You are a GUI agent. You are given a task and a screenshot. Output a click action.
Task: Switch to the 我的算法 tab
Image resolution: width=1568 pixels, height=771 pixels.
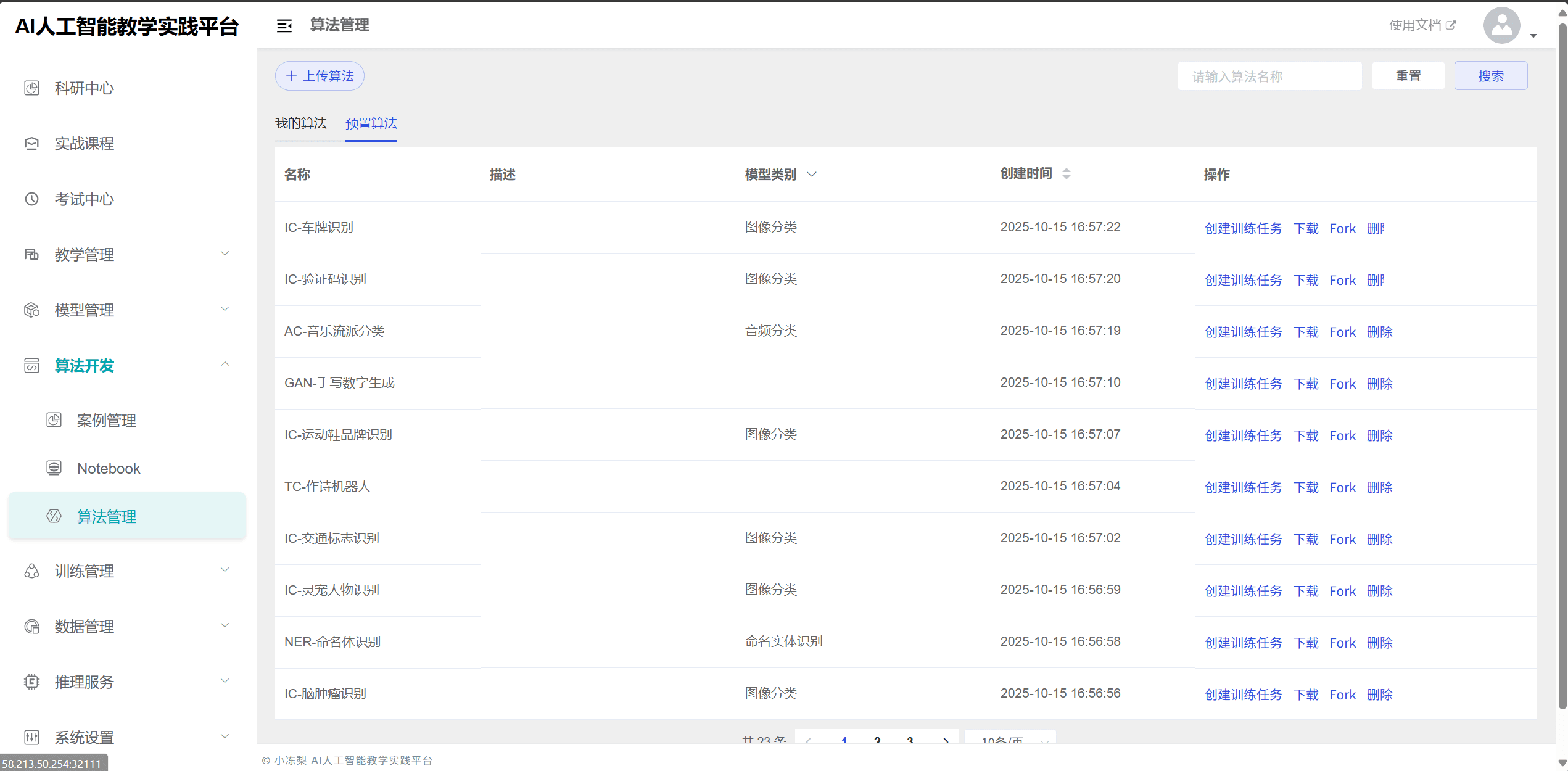(300, 123)
